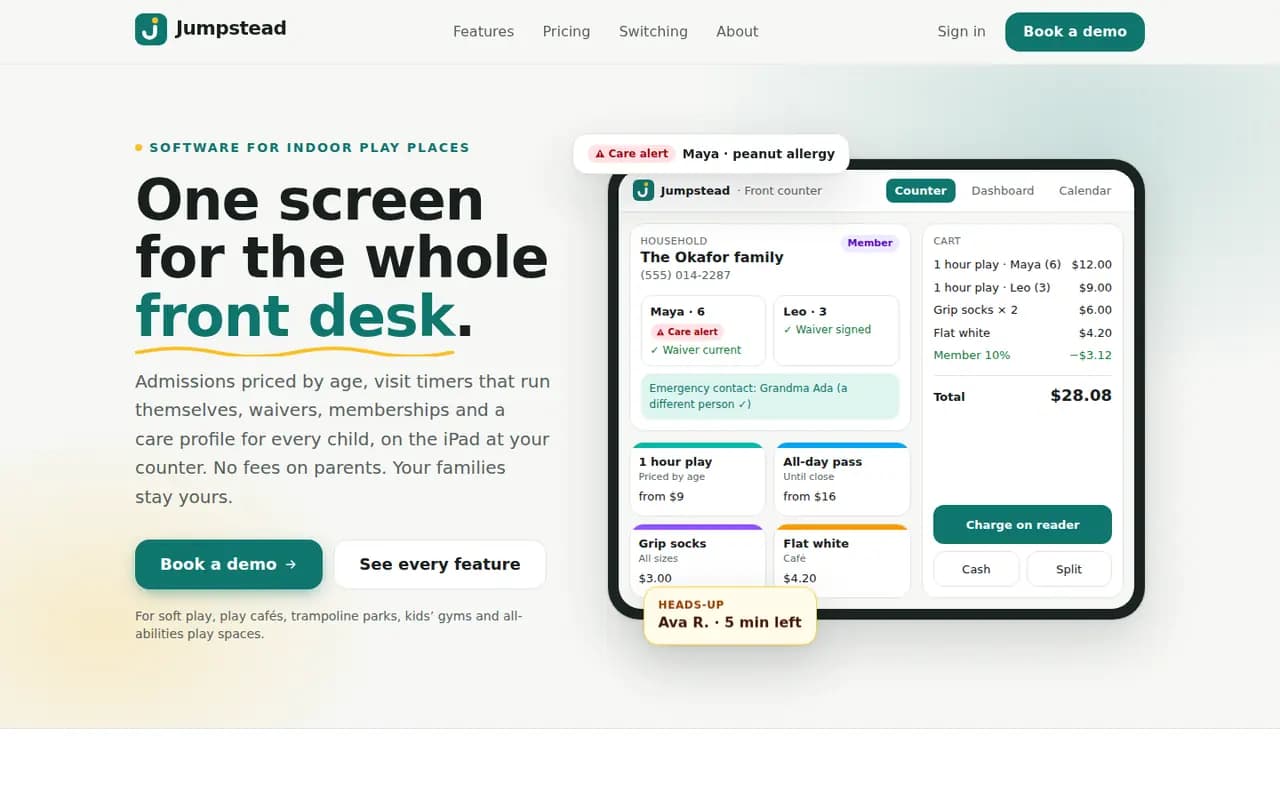Viewport: 1280px width, 800px height.
Task: Click the Member 10% discount line
Action: click(1022, 355)
